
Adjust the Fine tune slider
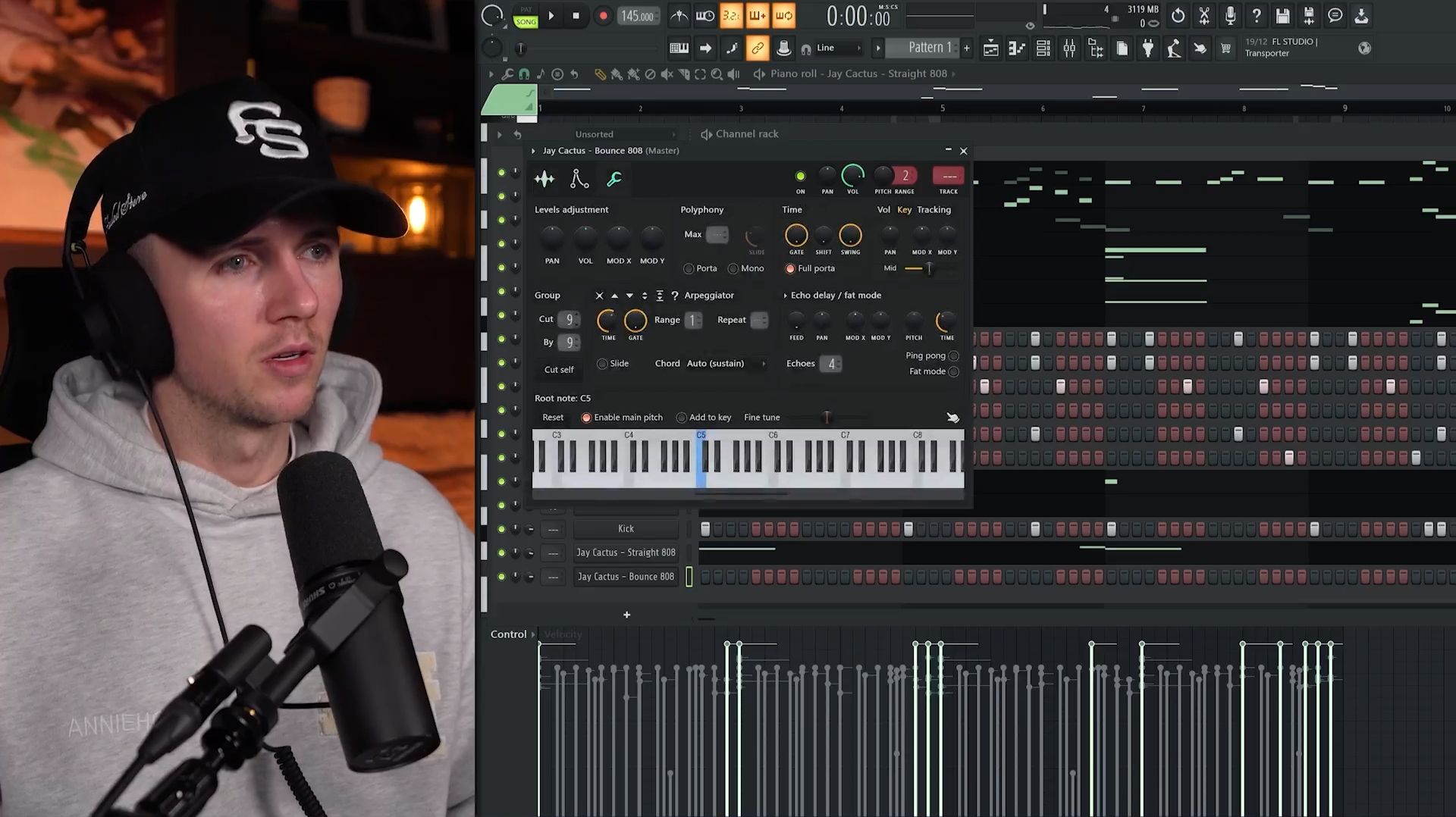(x=827, y=418)
